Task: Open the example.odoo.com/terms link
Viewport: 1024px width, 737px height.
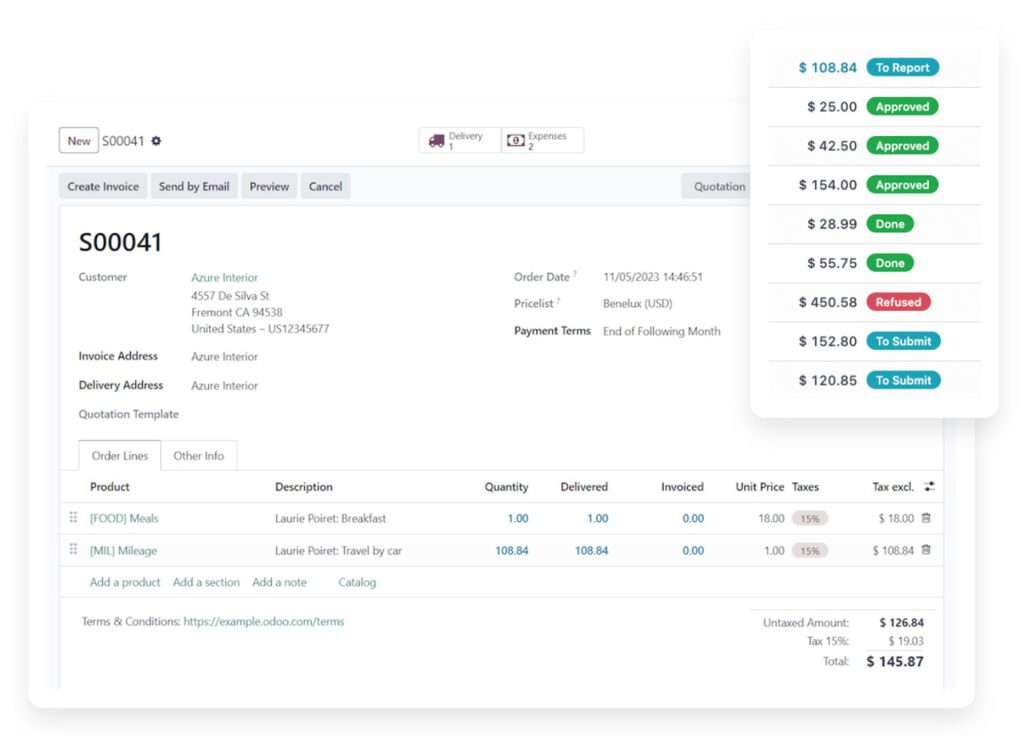Action: click(263, 622)
